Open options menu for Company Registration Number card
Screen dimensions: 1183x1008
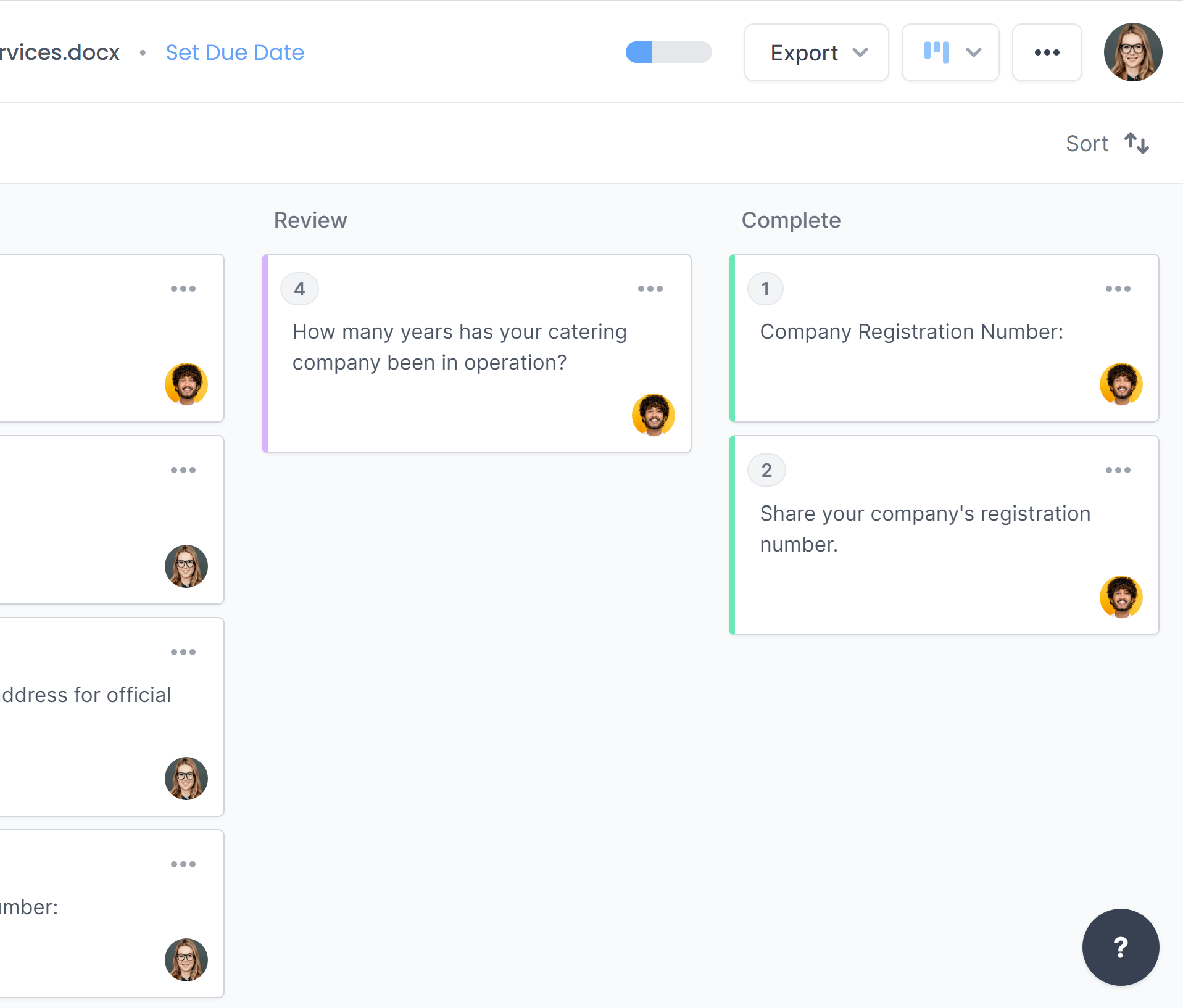coord(1118,289)
